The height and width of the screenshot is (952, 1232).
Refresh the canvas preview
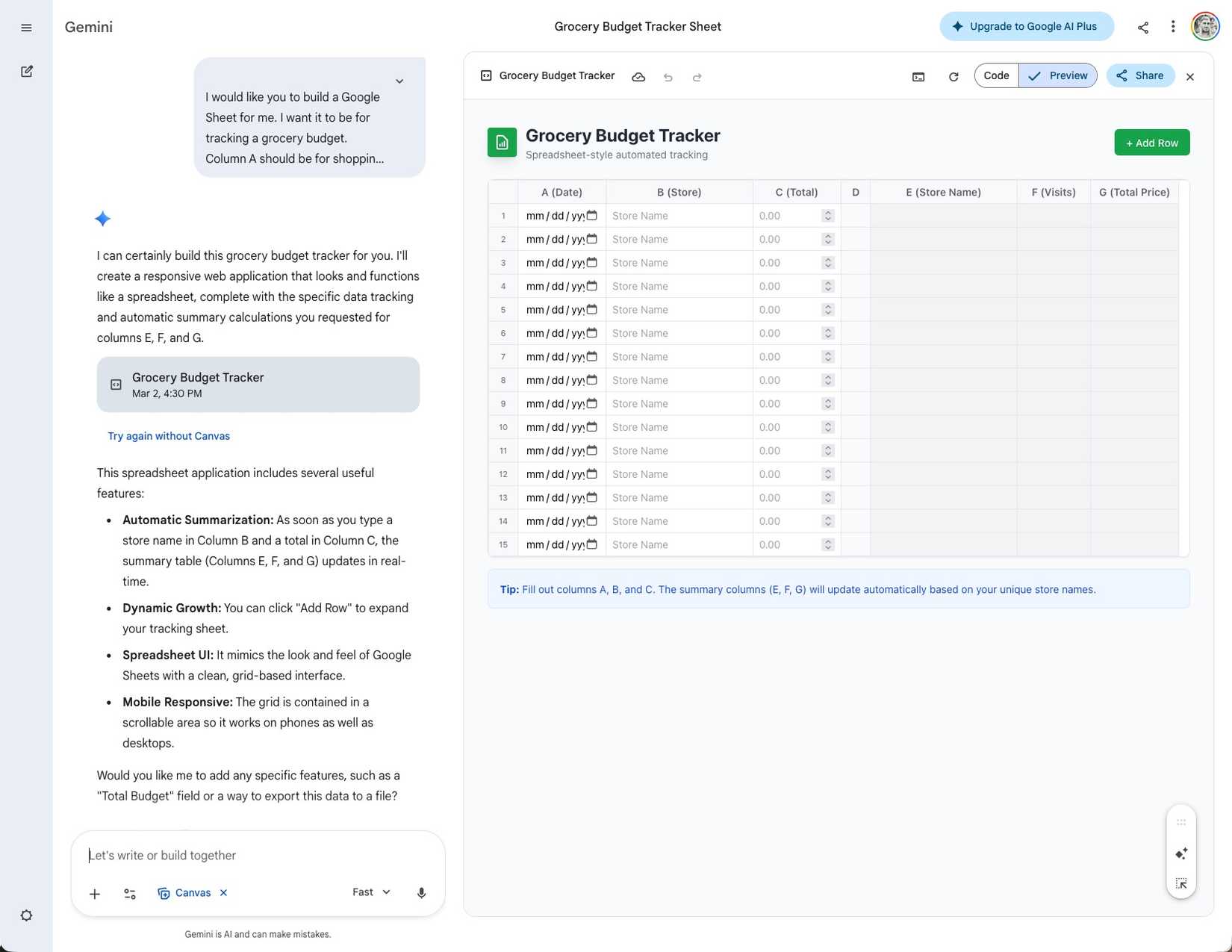point(953,77)
